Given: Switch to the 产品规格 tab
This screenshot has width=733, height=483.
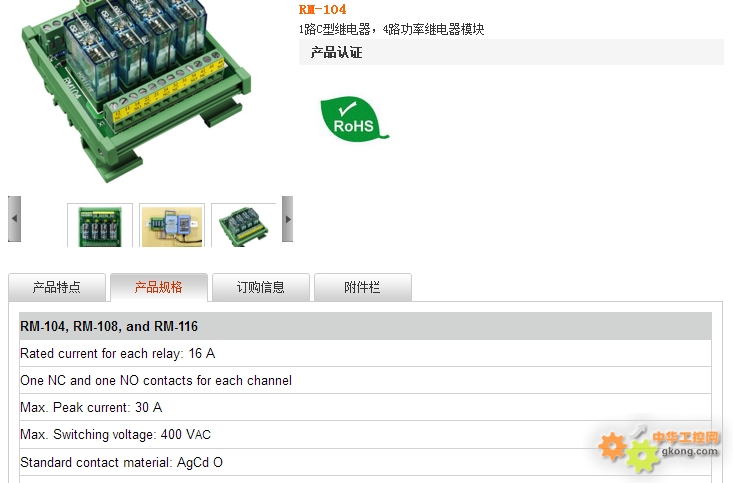Looking at the screenshot, I should tap(159, 287).
